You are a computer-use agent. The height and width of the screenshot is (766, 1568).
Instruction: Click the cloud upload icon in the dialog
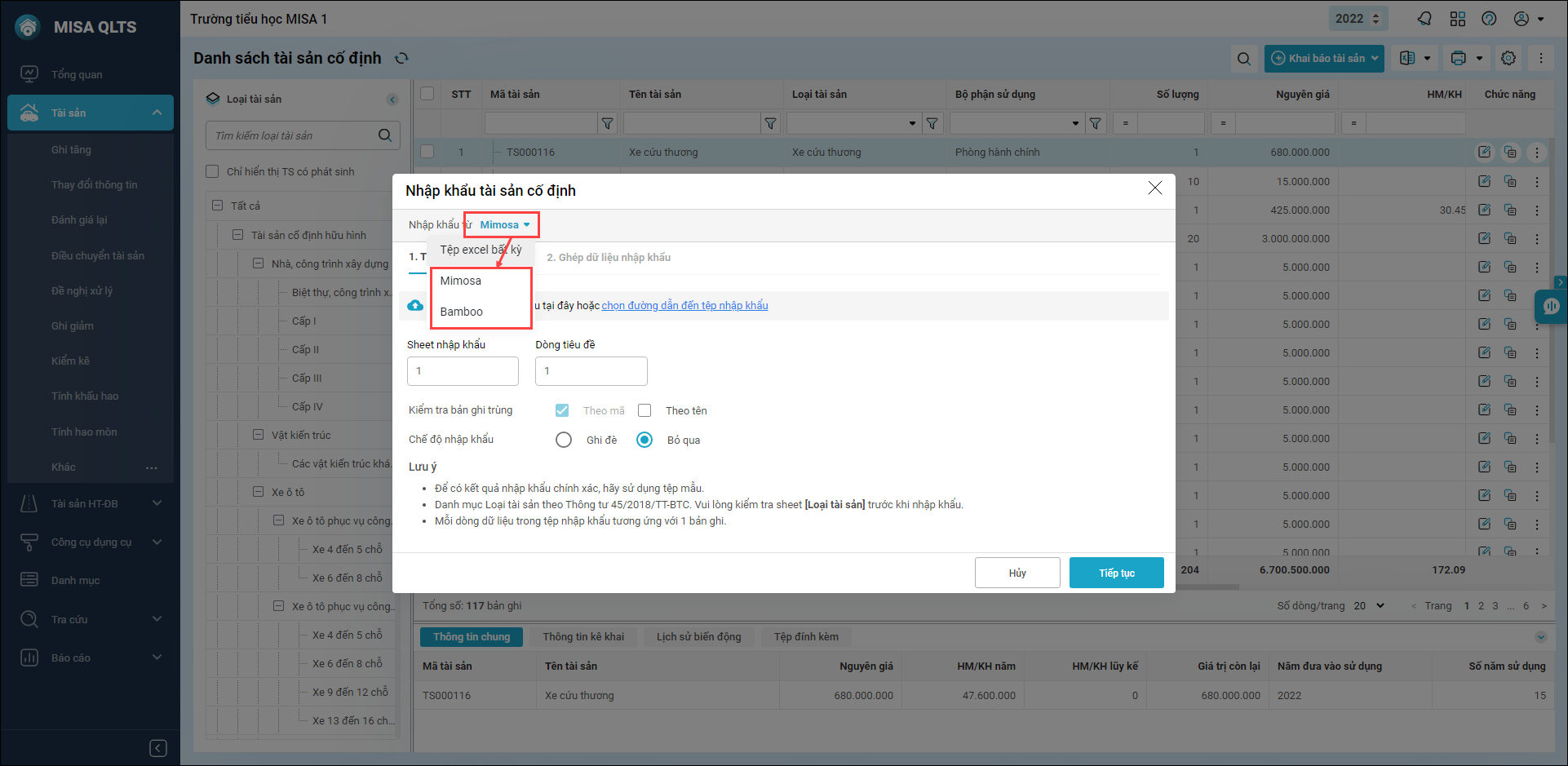[415, 305]
